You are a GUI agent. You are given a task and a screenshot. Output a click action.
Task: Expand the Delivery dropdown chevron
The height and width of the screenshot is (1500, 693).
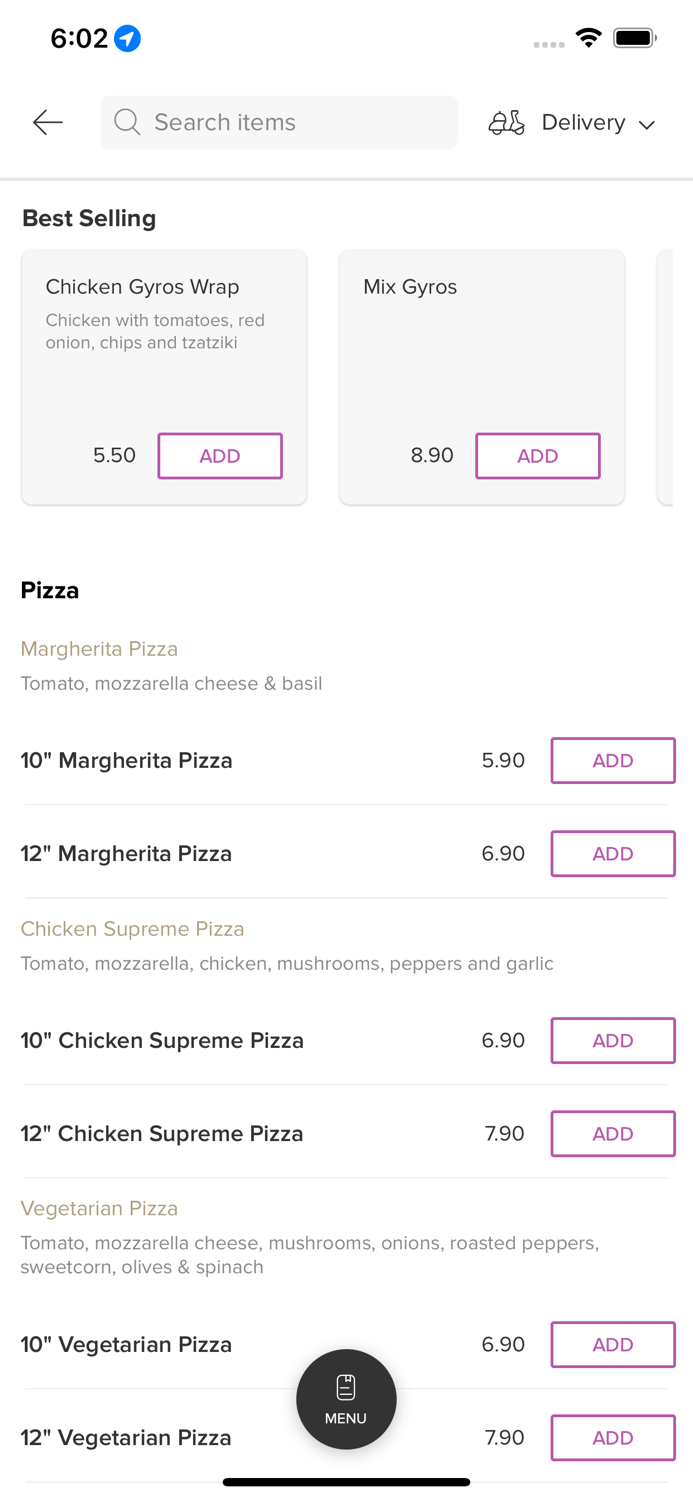point(647,124)
